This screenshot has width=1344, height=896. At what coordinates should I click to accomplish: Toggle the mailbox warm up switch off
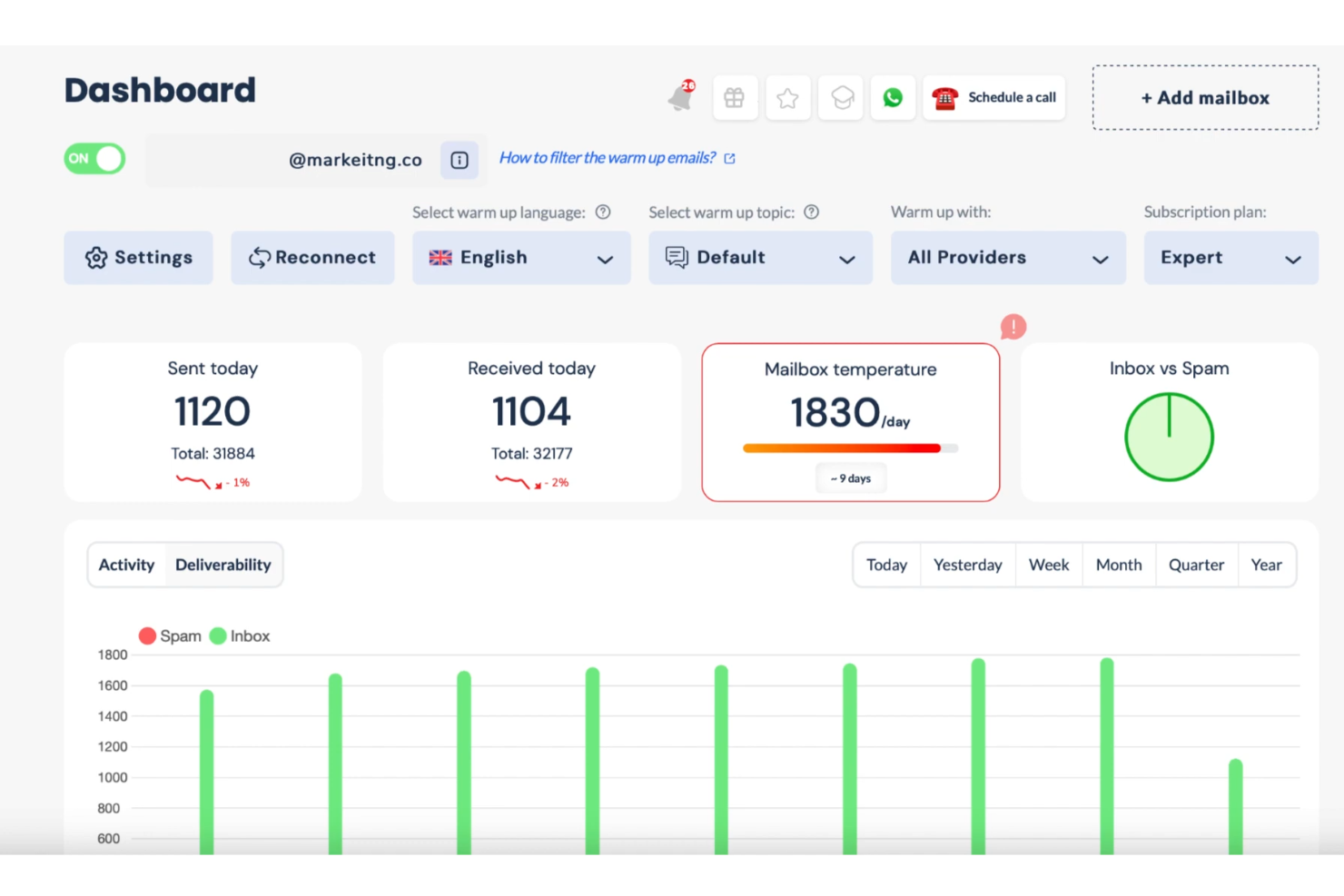(94, 158)
